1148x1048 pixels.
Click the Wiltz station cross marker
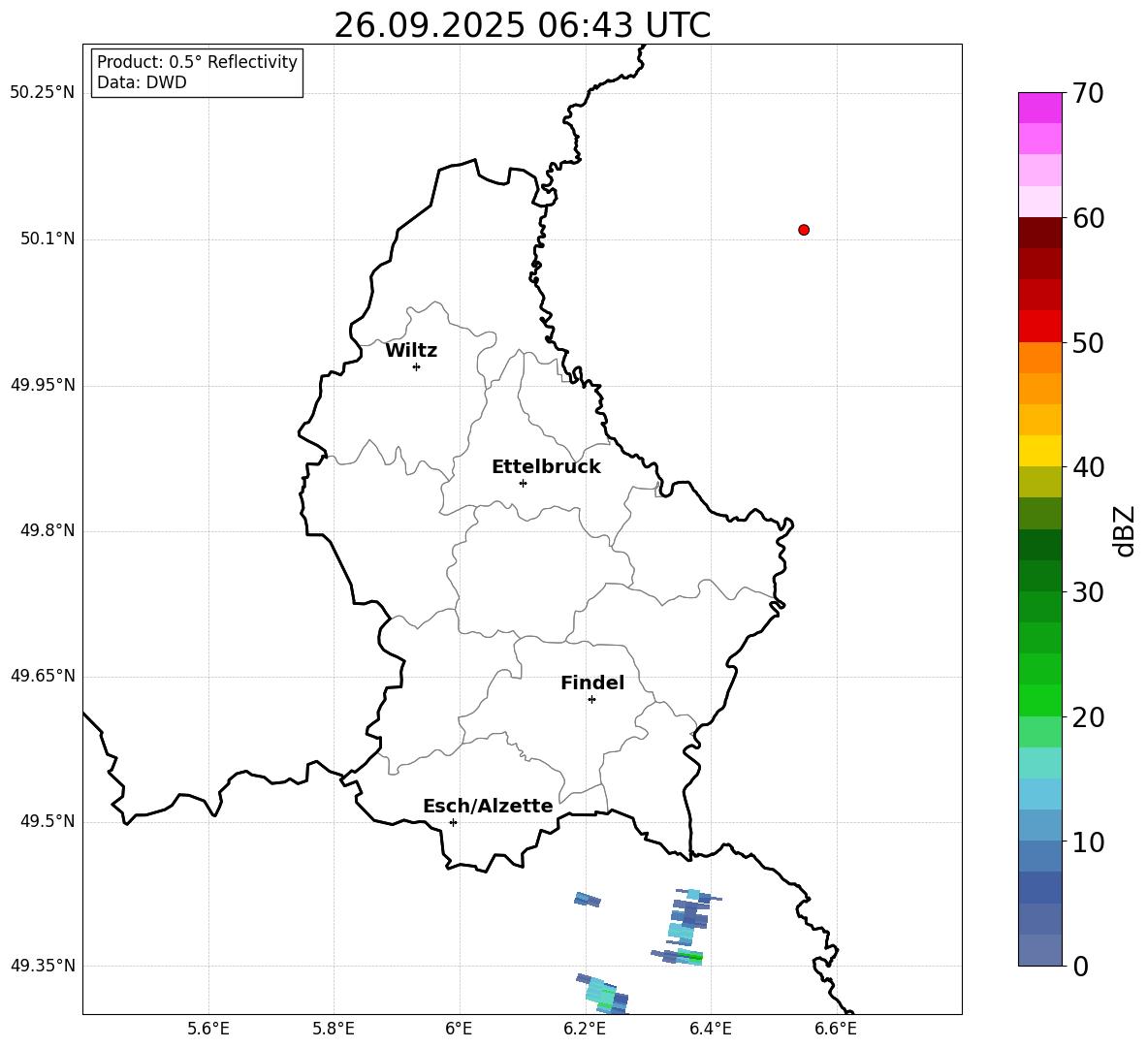pyautogui.click(x=417, y=366)
